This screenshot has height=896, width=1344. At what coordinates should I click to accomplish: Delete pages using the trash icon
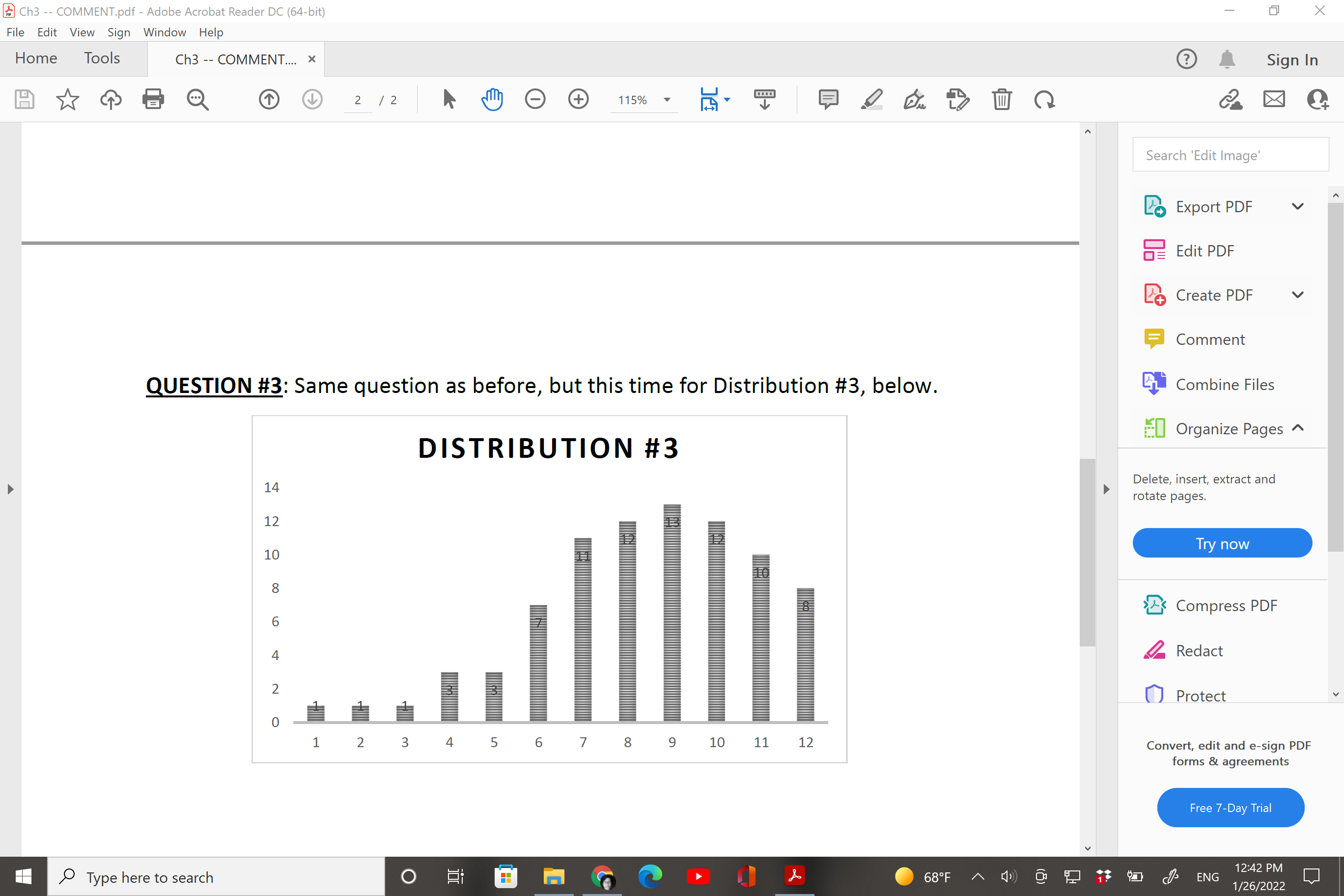(1002, 99)
